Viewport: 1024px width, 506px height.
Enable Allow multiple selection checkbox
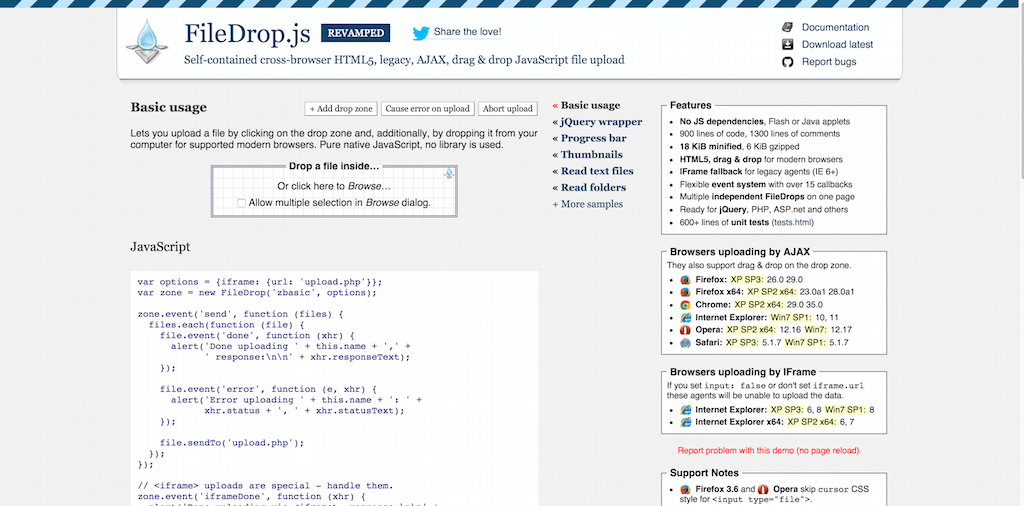tap(242, 203)
